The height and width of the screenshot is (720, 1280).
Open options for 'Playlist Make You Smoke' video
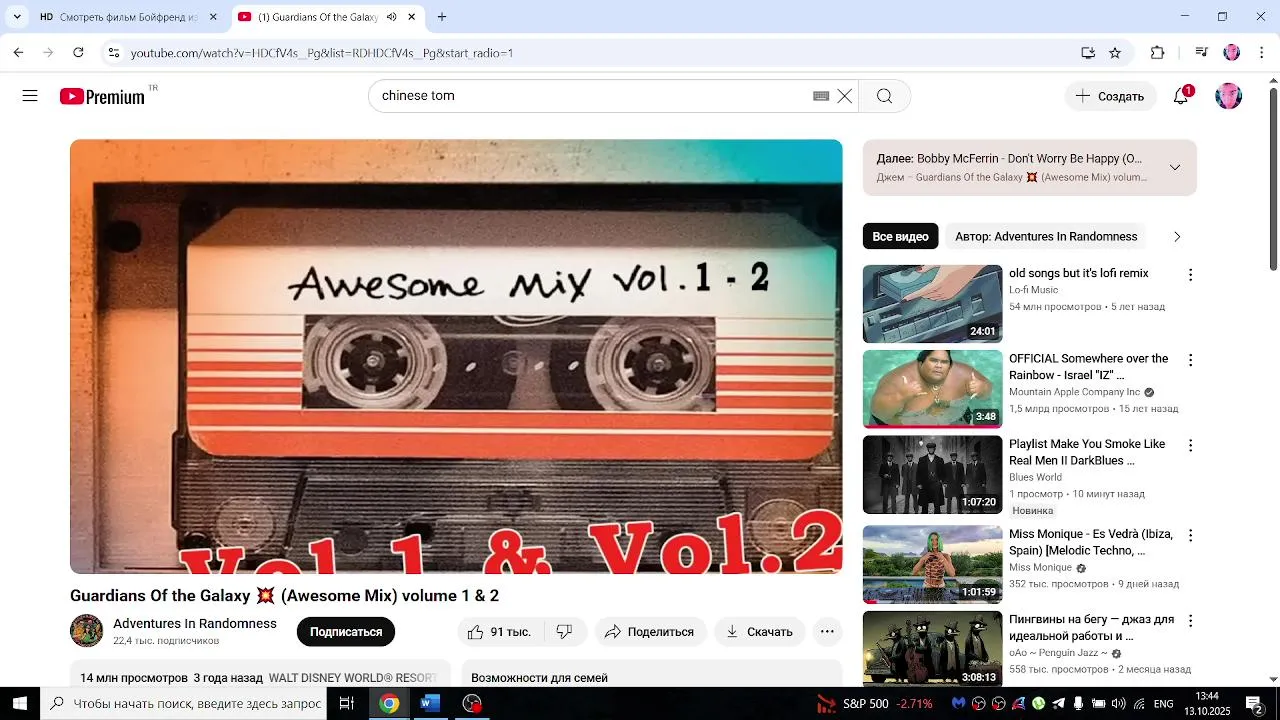click(1190, 445)
